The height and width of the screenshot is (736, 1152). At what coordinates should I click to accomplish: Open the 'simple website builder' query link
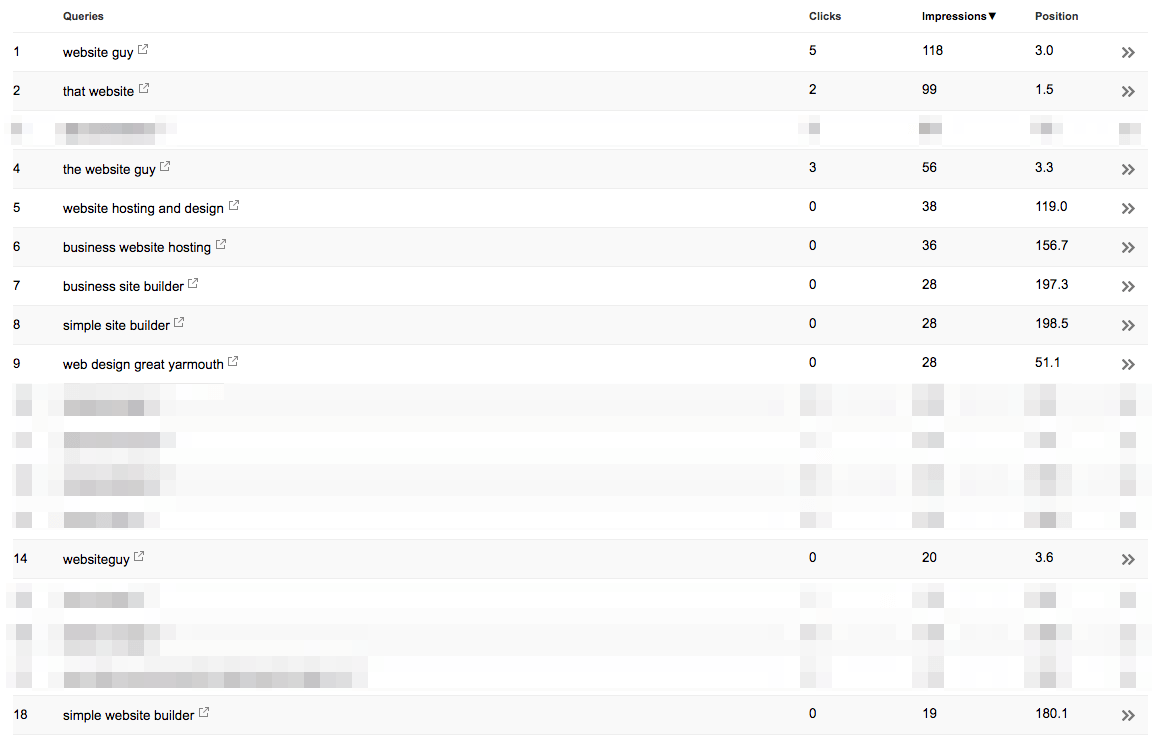tap(129, 715)
